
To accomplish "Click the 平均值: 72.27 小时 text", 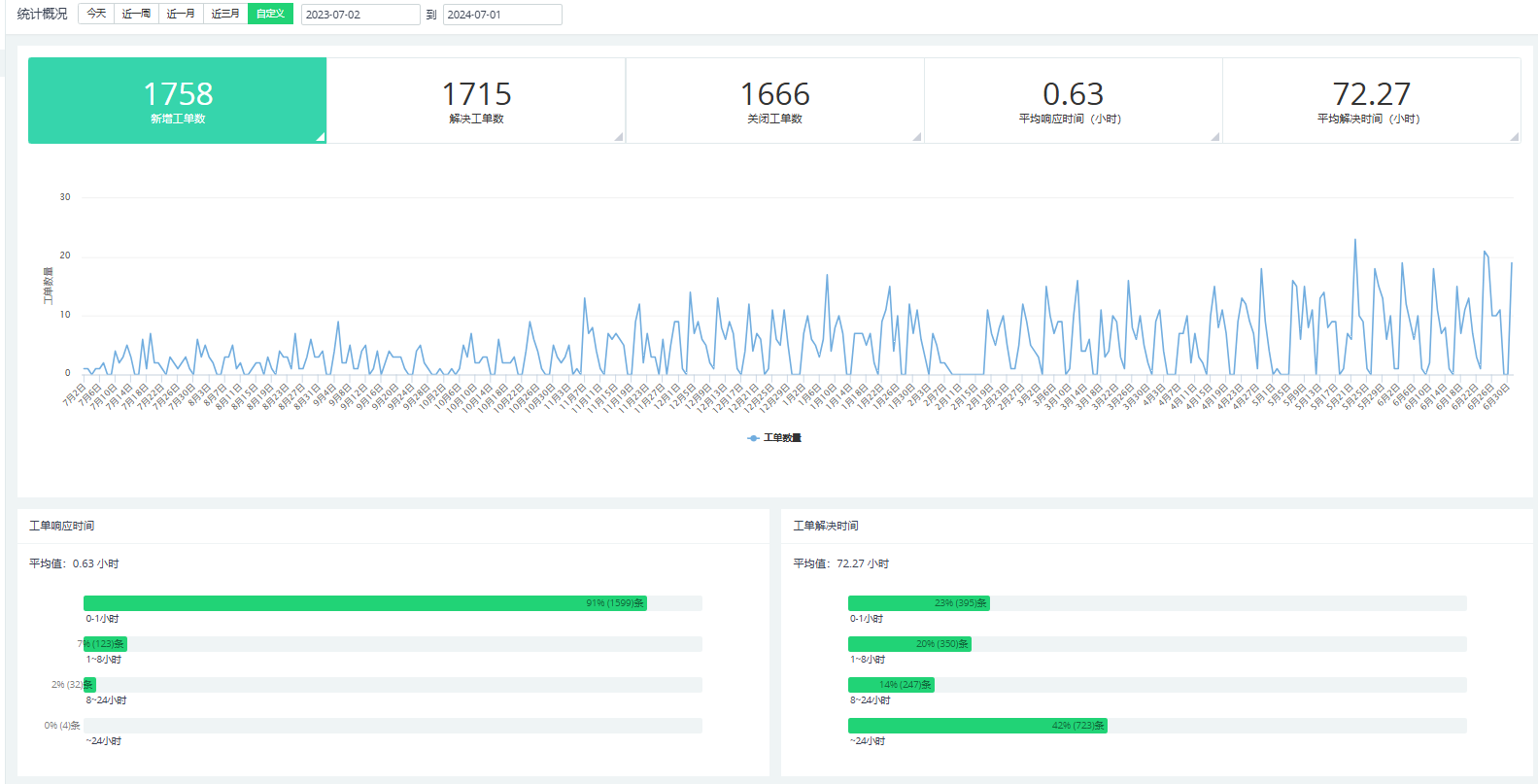I will 841,563.
